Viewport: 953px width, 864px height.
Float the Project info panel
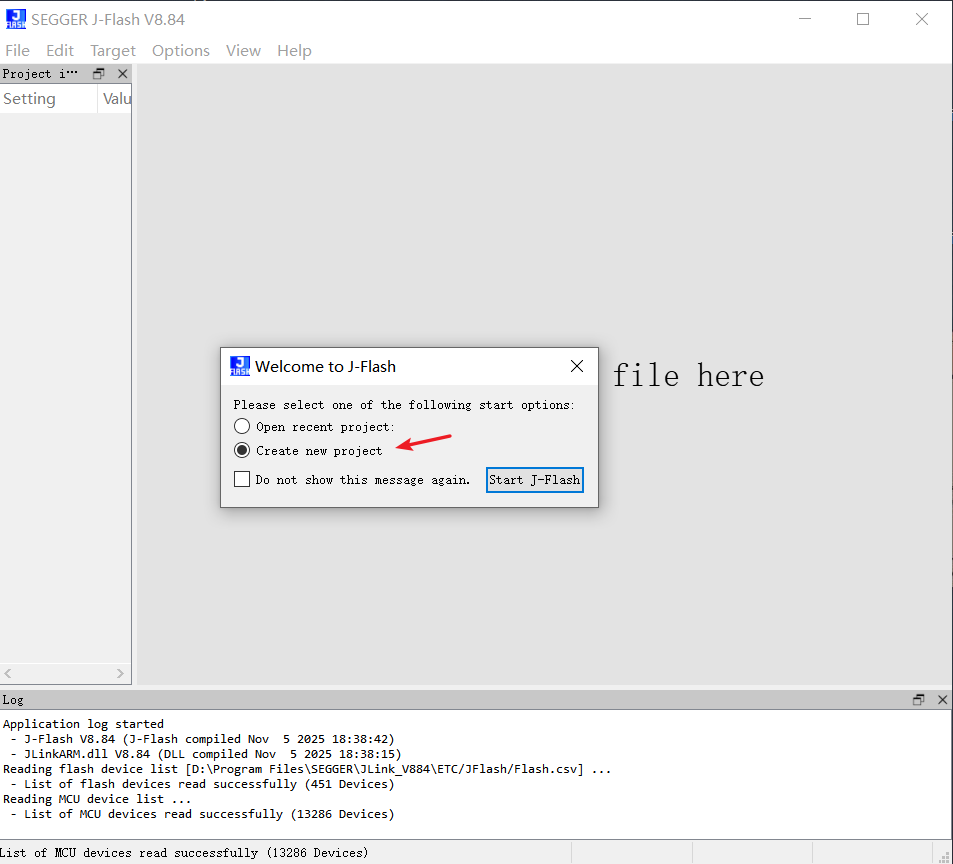98,74
